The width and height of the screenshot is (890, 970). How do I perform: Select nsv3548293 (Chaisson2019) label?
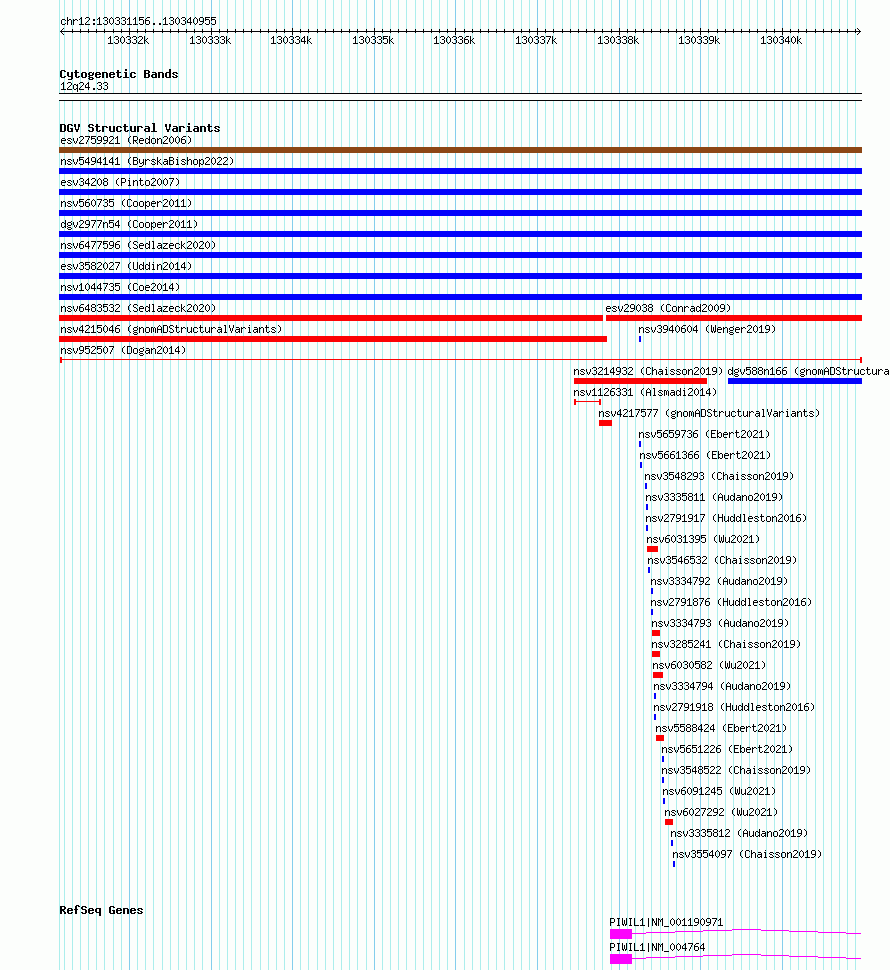719,477
